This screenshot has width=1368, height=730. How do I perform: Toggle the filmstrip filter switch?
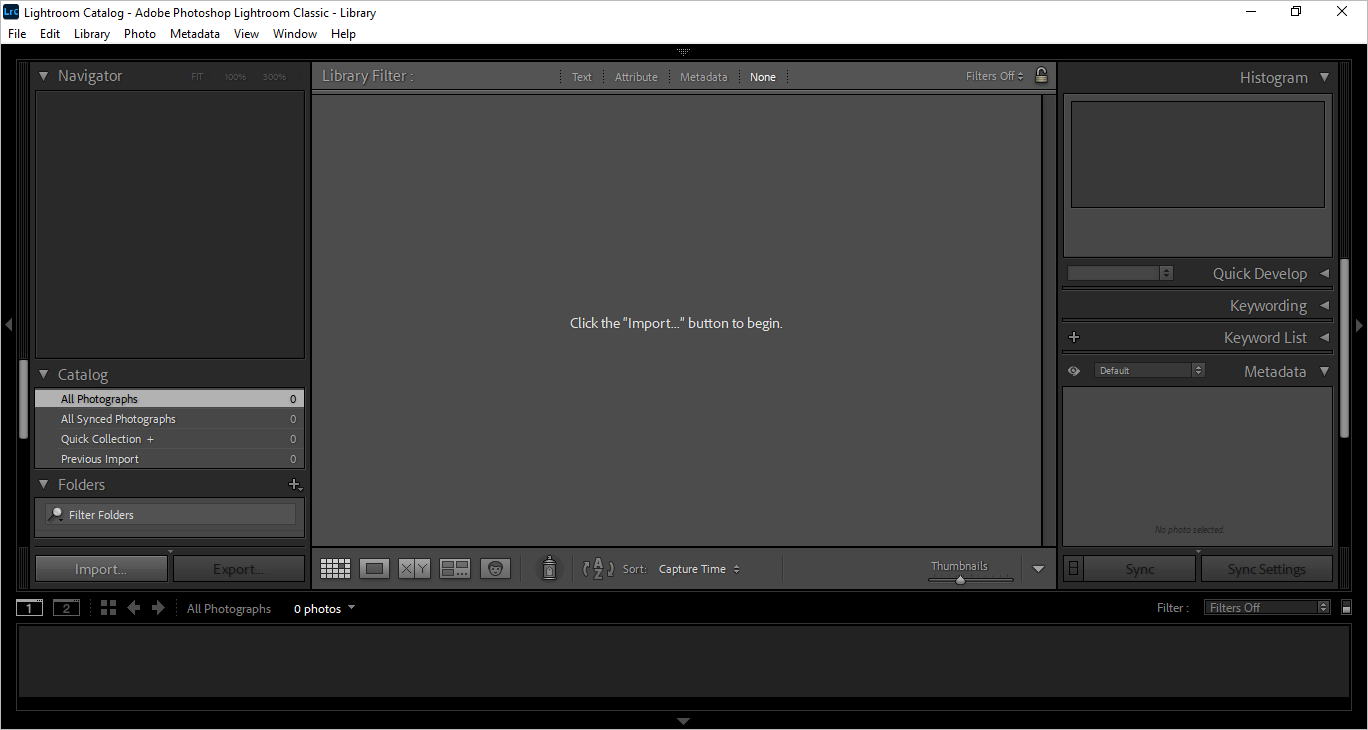click(x=1347, y=608)
